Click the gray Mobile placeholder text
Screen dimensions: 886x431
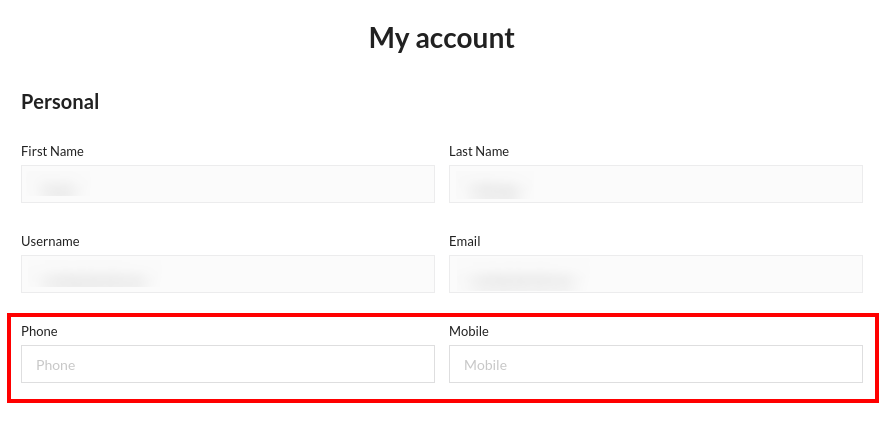click(485, 365)
